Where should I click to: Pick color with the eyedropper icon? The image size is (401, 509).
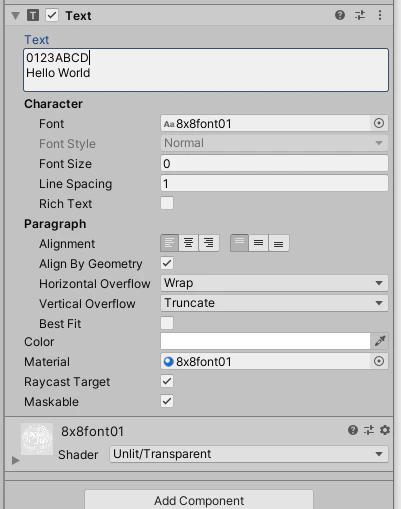(x=380, y=341)
